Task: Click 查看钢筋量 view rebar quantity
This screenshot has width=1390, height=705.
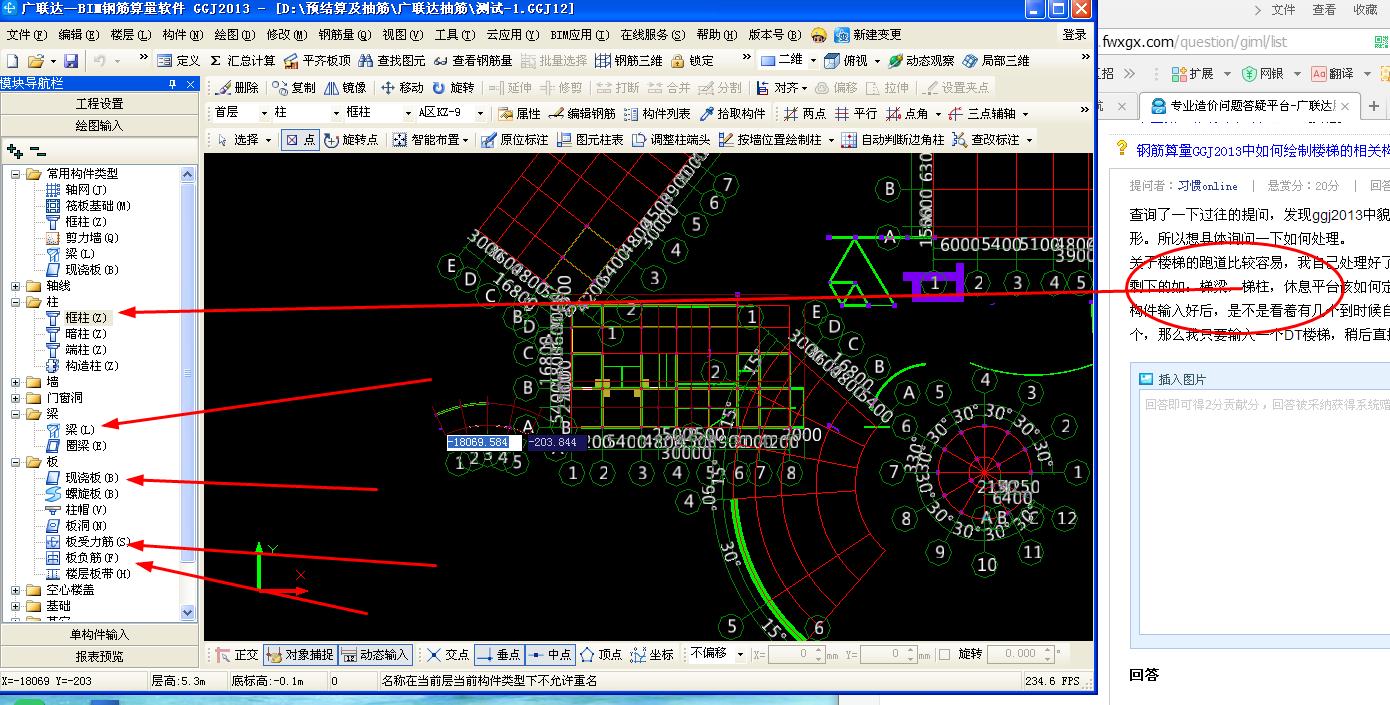Action: (x=473, y=61)
